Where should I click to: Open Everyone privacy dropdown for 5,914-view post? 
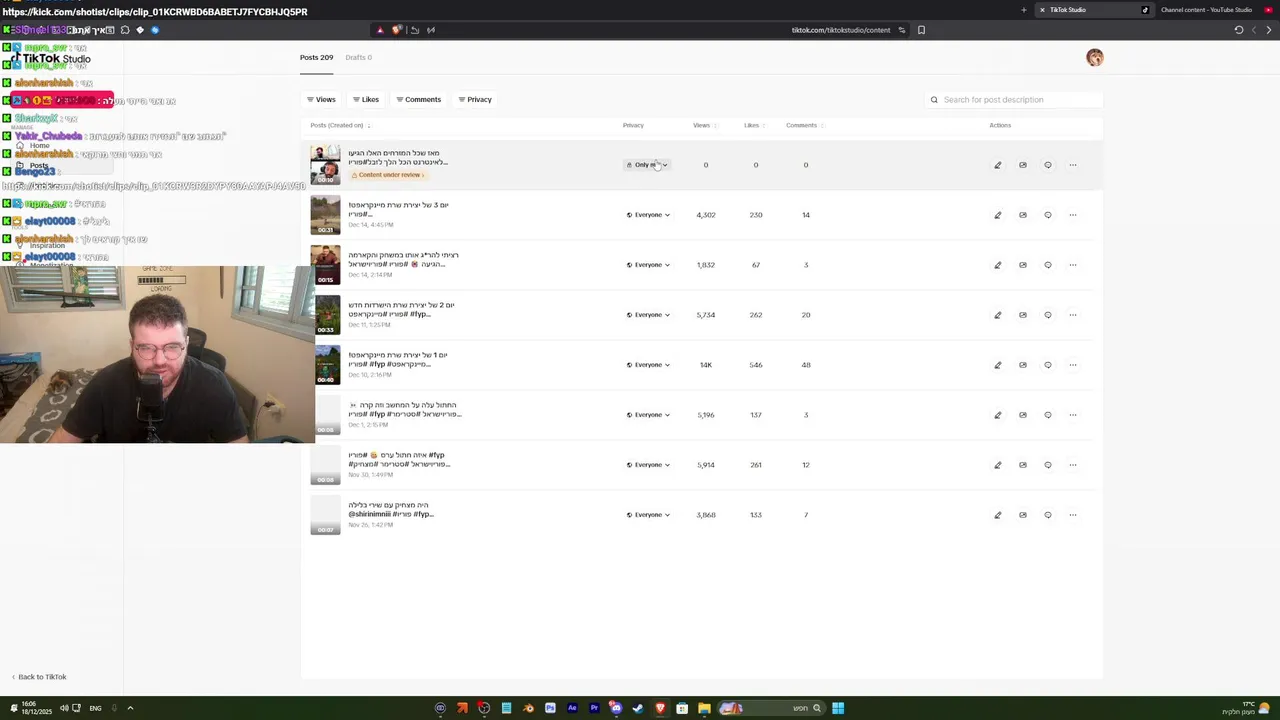tap(648, 465)
